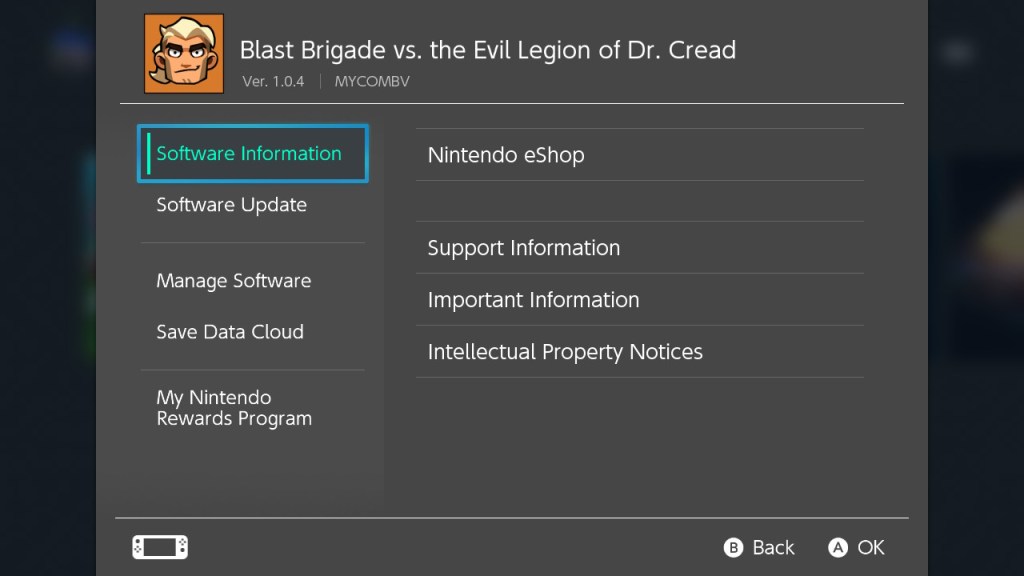Click the Blast Brigade game icon thumbnail
Image resolution: width=1024 pixels, height=576 pixels.
[x=184, y=54]
